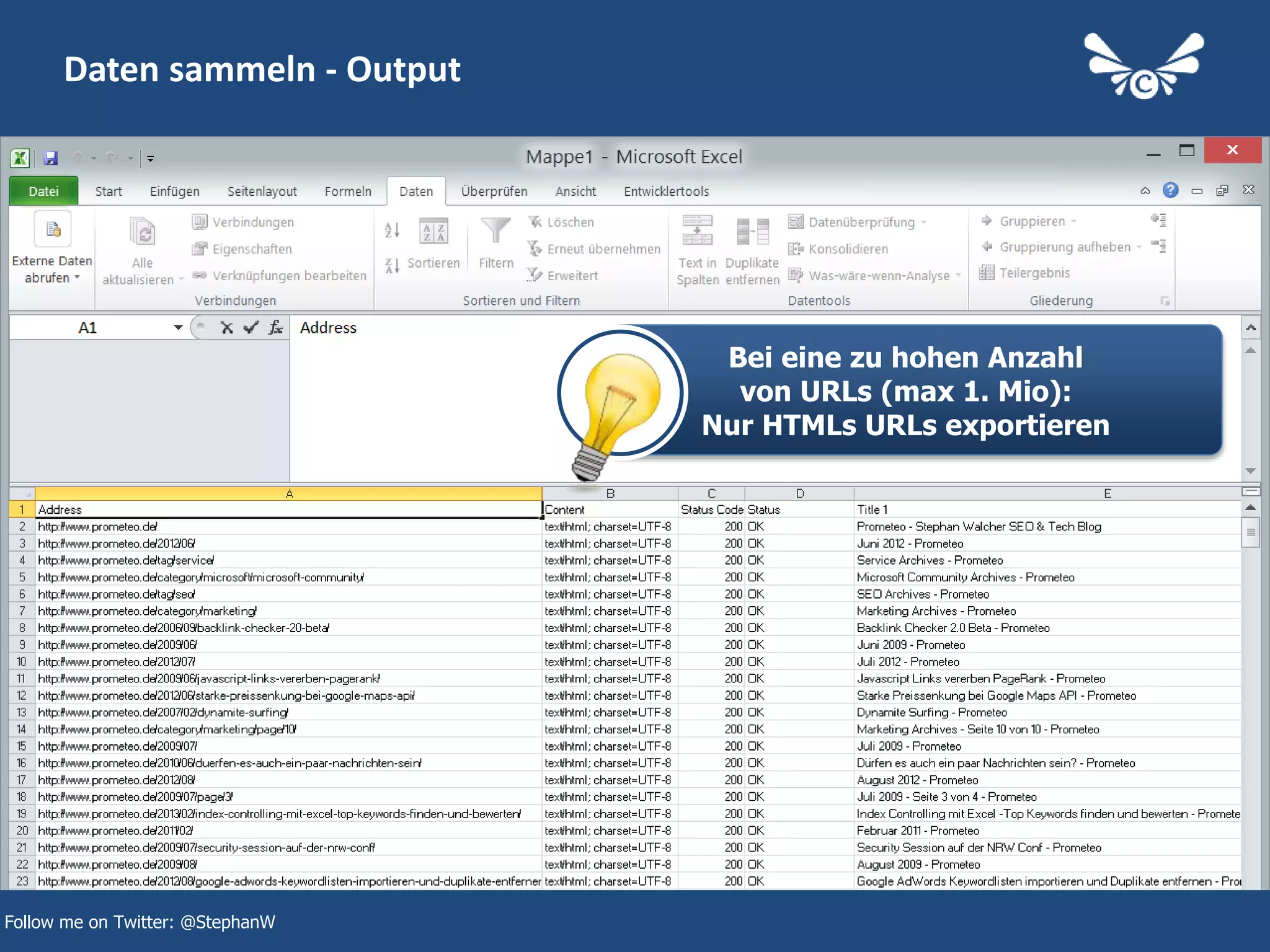
Task: Switch to the Überprüfen tab
Action: [x=494, y=191]
